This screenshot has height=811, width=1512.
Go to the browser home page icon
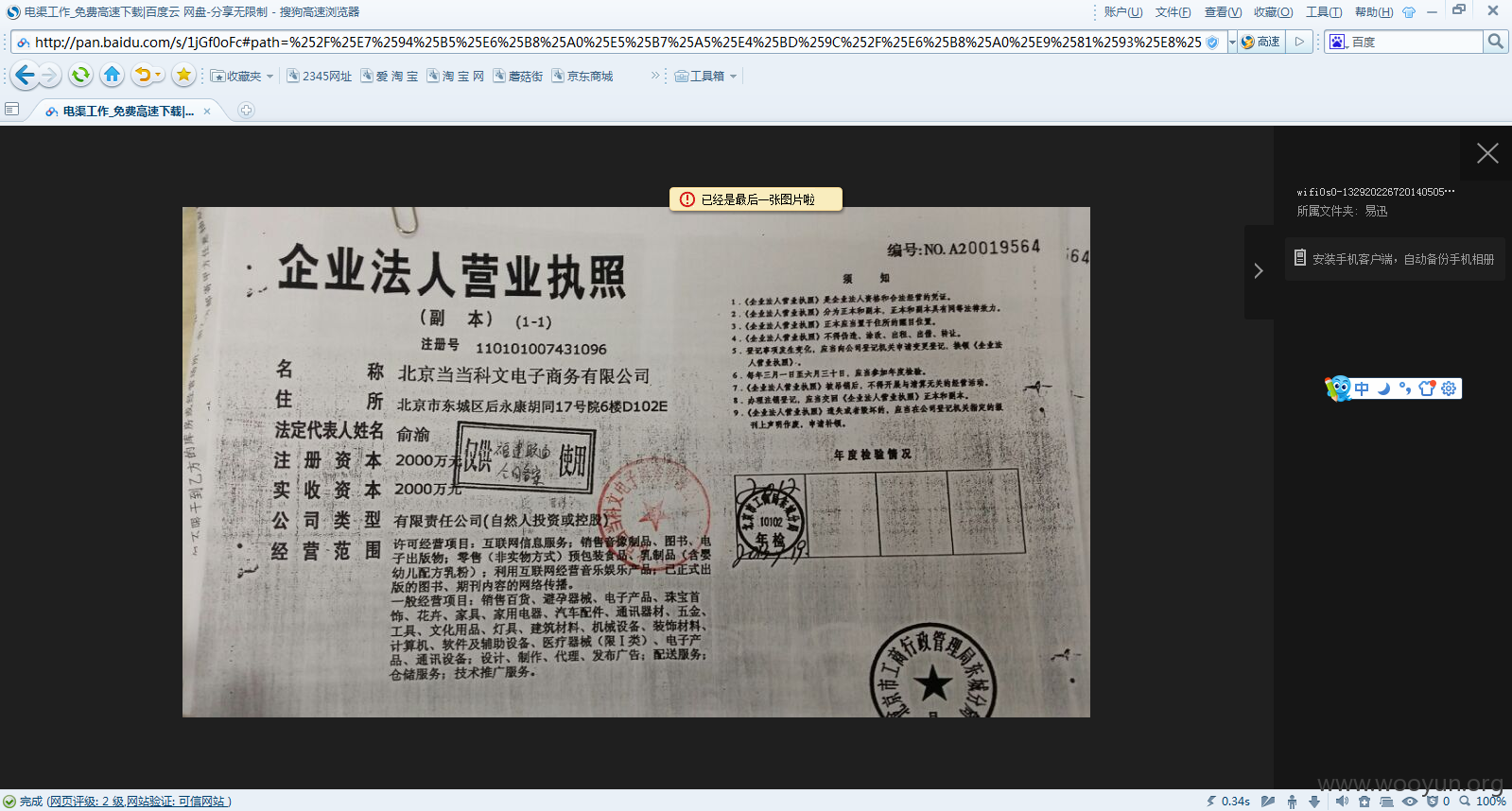(112, 75)
